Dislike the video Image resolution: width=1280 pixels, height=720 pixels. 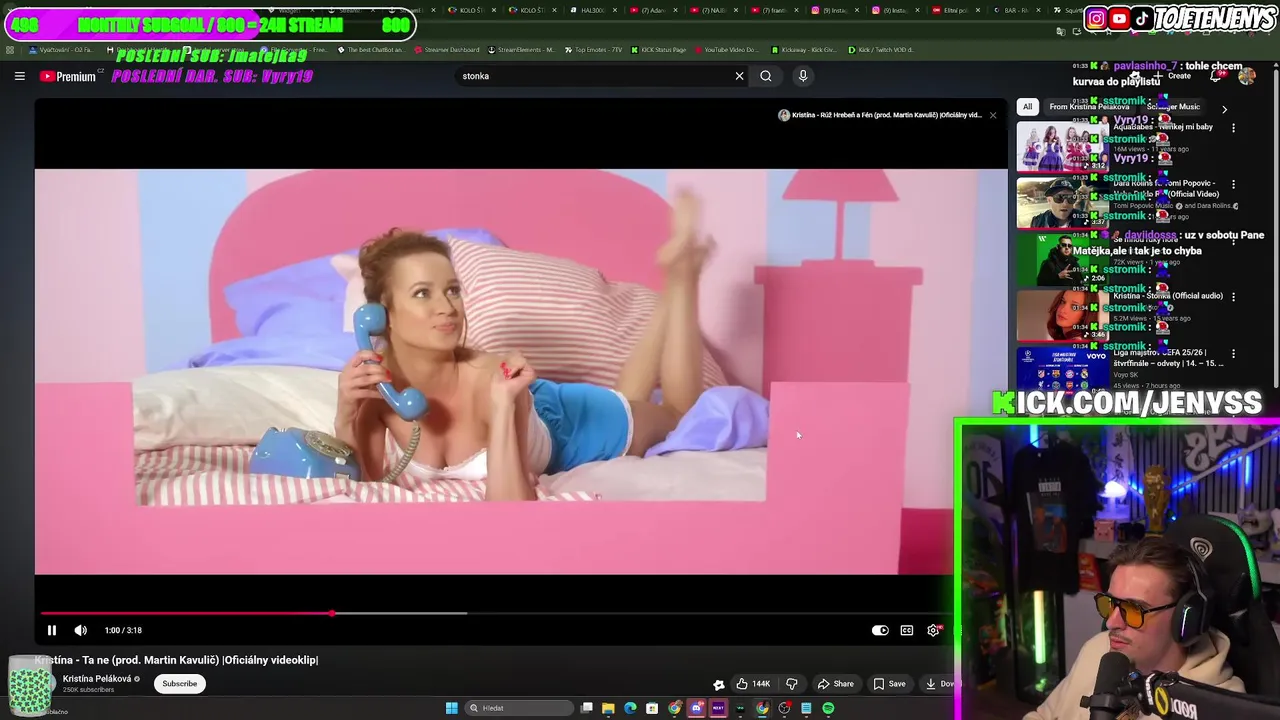coord(792,684)
